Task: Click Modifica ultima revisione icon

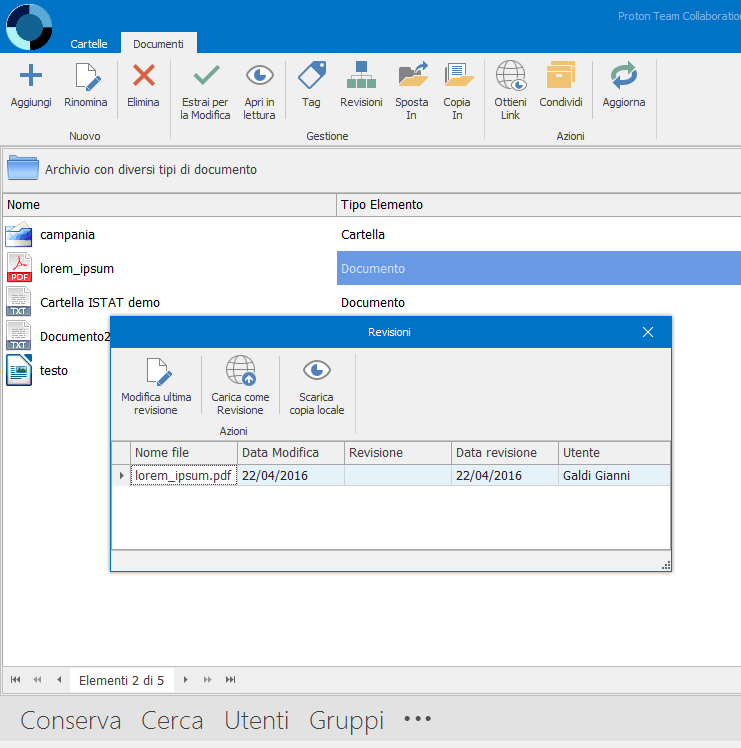Action: (x=158, y=372)
